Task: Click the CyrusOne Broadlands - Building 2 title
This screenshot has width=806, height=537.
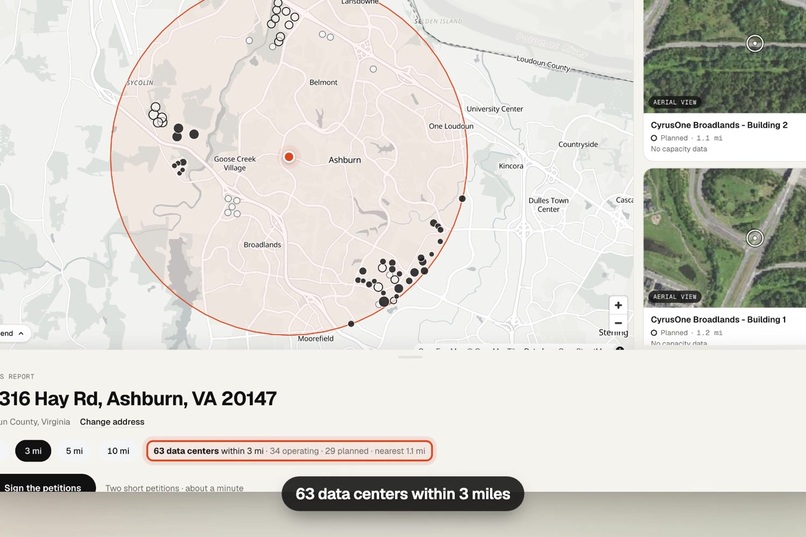Action: 719,125
